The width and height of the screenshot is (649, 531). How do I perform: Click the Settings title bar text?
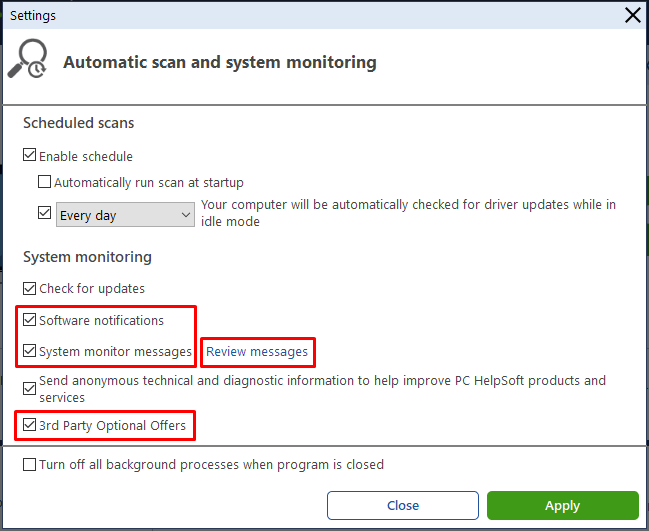click(33, 16)
